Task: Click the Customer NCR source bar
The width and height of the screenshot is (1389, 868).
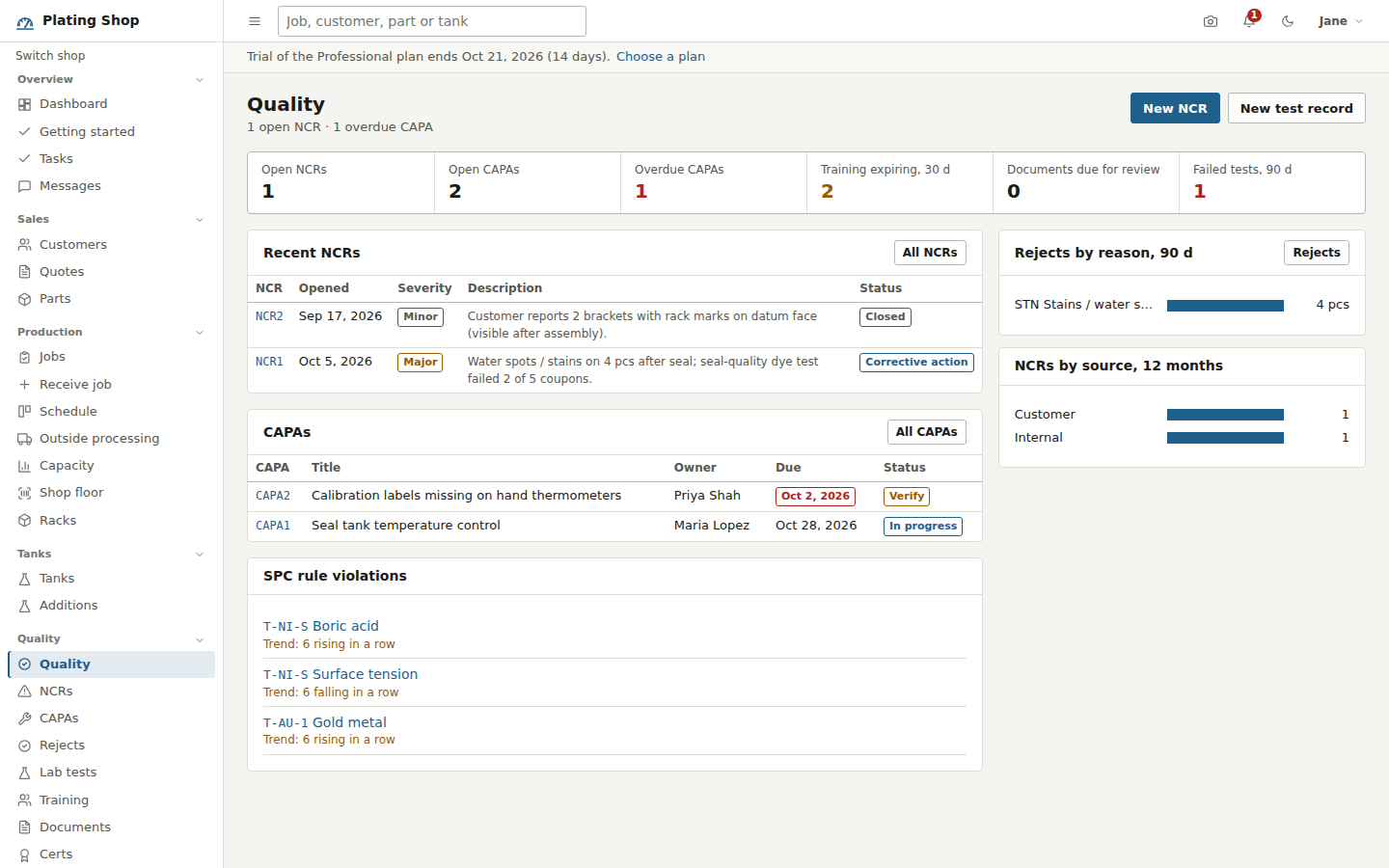Action: click(1225, 415)
